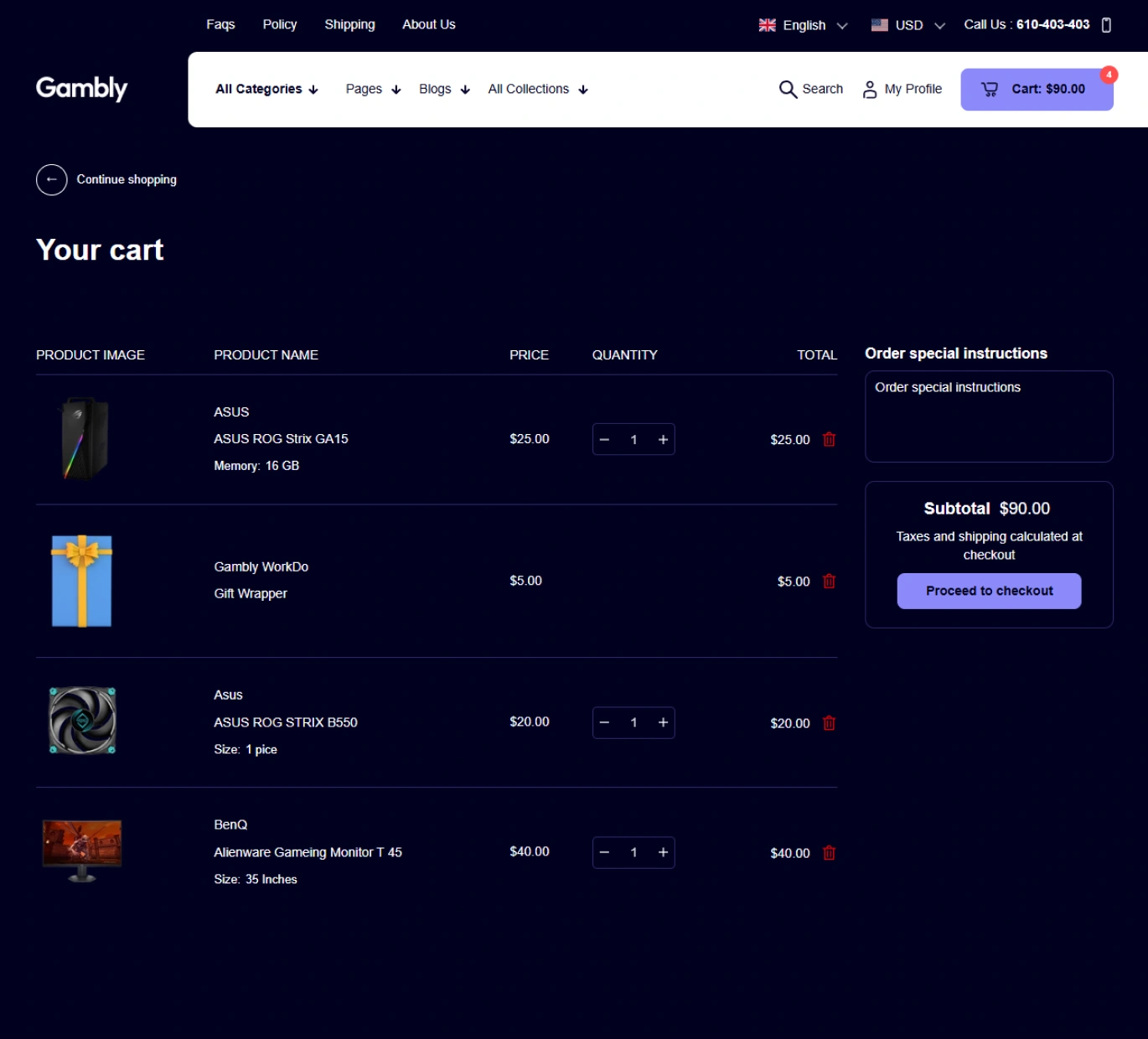Image resolution: width=1148 pixels, height=1039 pixels.
Task: Increase quantity of Alienware Gameing Monitor
Action: [663, 852]
